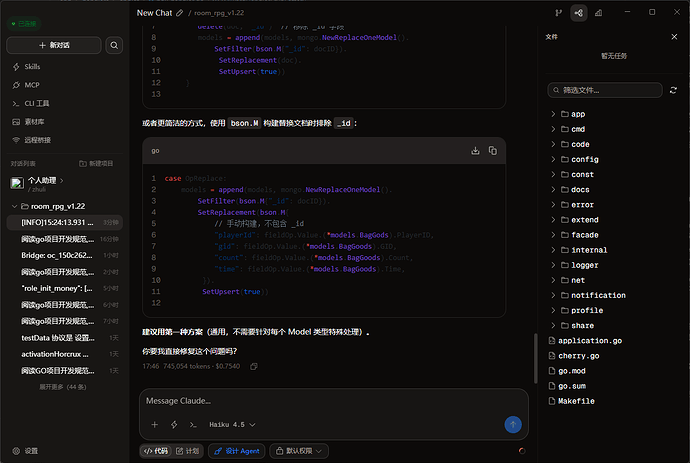Select the [INFO]15:24:13.931 conversation
690x463 pixels.
(64, 223)
